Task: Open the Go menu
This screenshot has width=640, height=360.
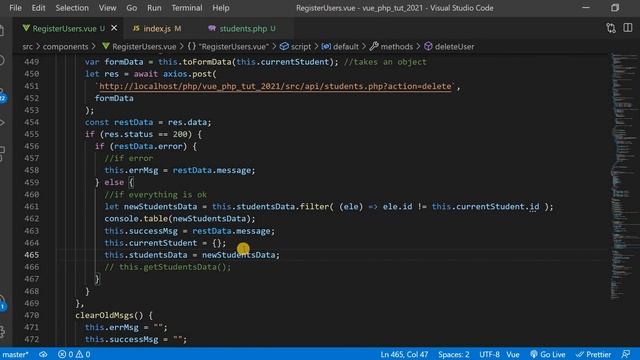Action: 131,8
